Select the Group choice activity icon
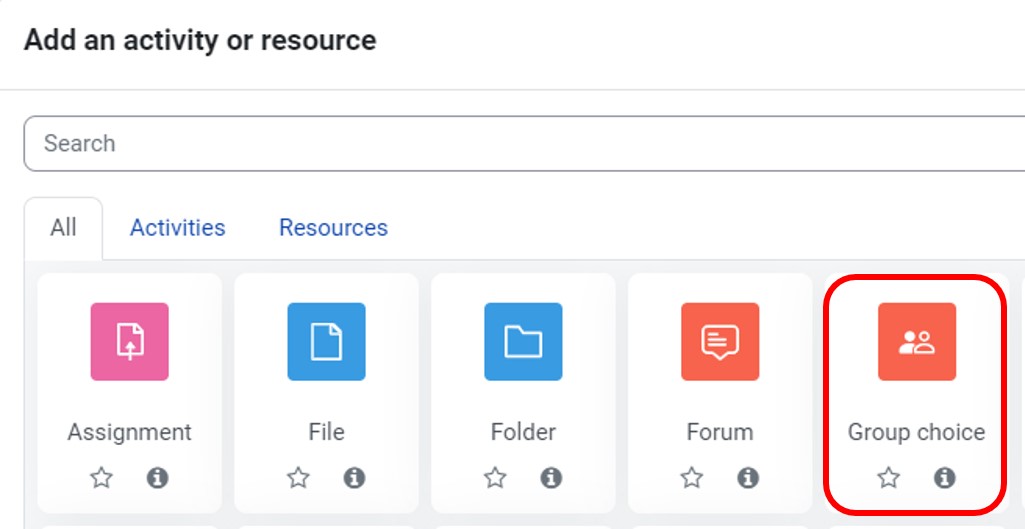Screen dimensions: 1025x529 916,342
